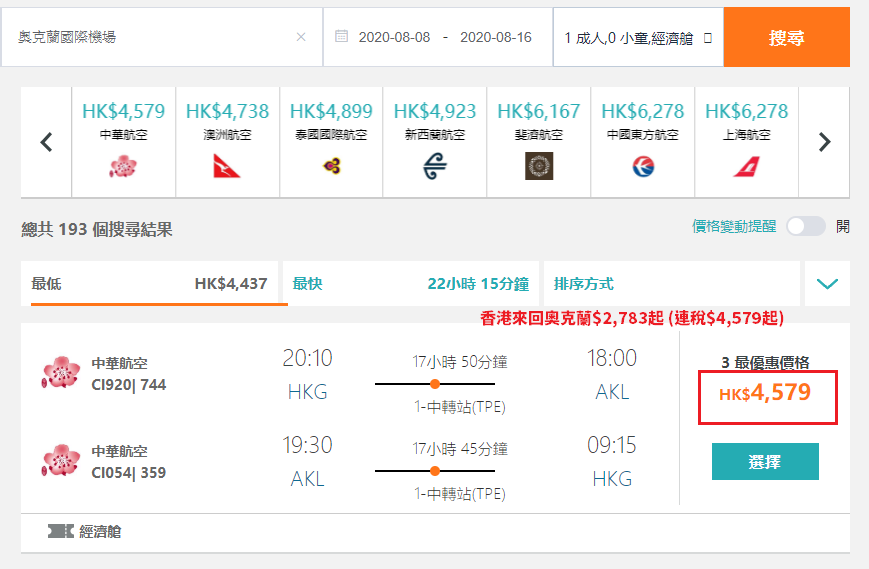This screenshot has height=569, width=869.
Task: Show more airlines with the right arrow
Action: (x=825, y=142)
